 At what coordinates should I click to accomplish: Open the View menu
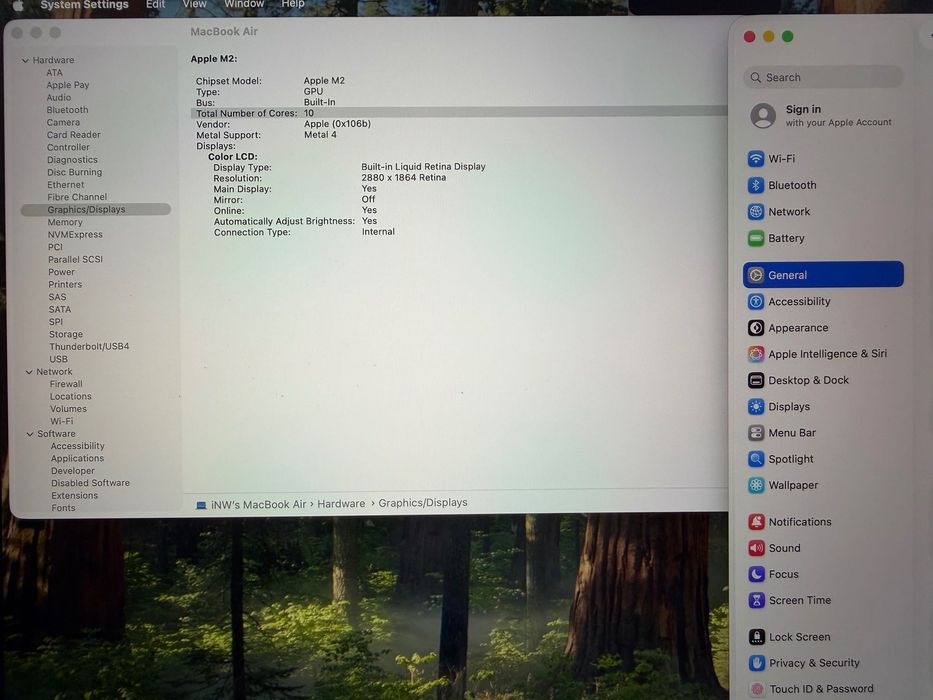(x=195, y=4)
